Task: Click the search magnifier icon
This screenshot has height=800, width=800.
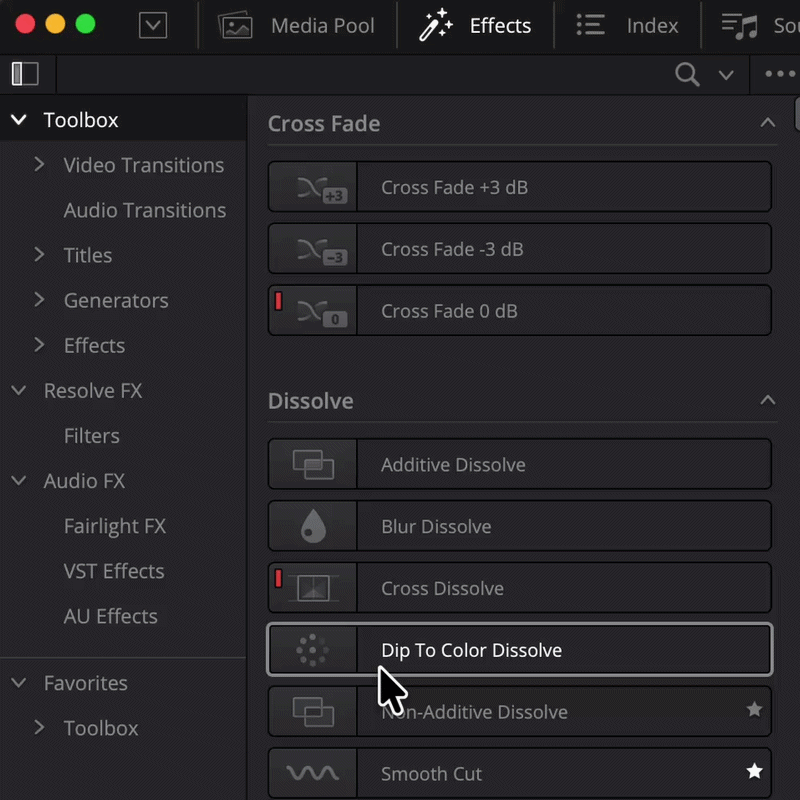Action: pos(687,74)
